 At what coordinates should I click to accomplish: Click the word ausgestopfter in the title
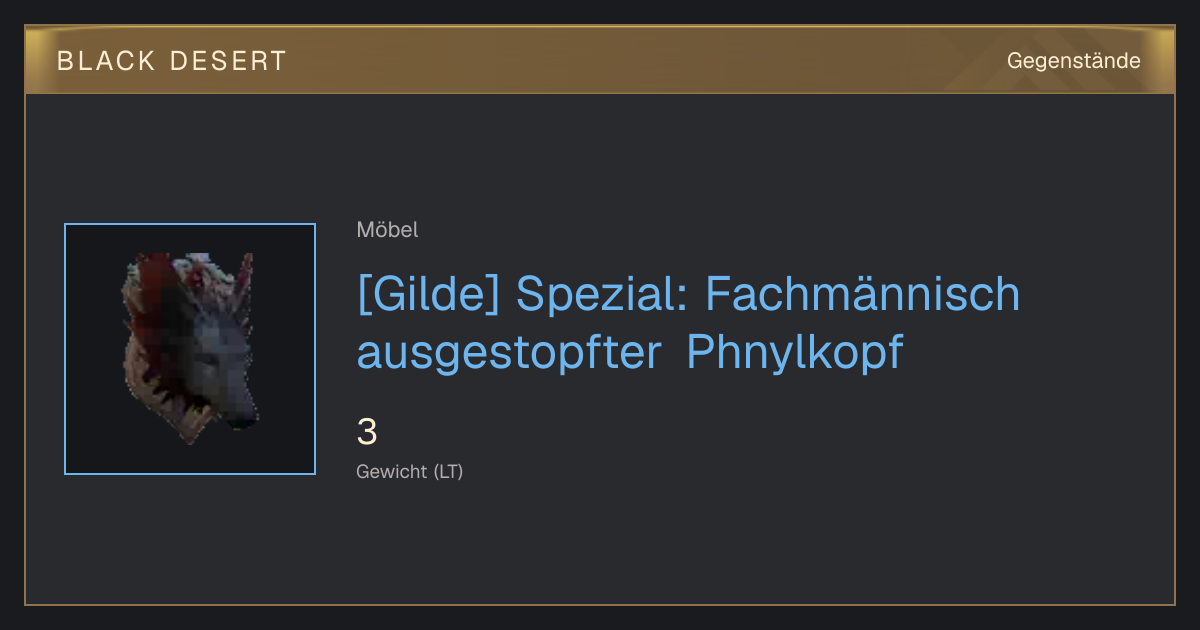point(509,354)
